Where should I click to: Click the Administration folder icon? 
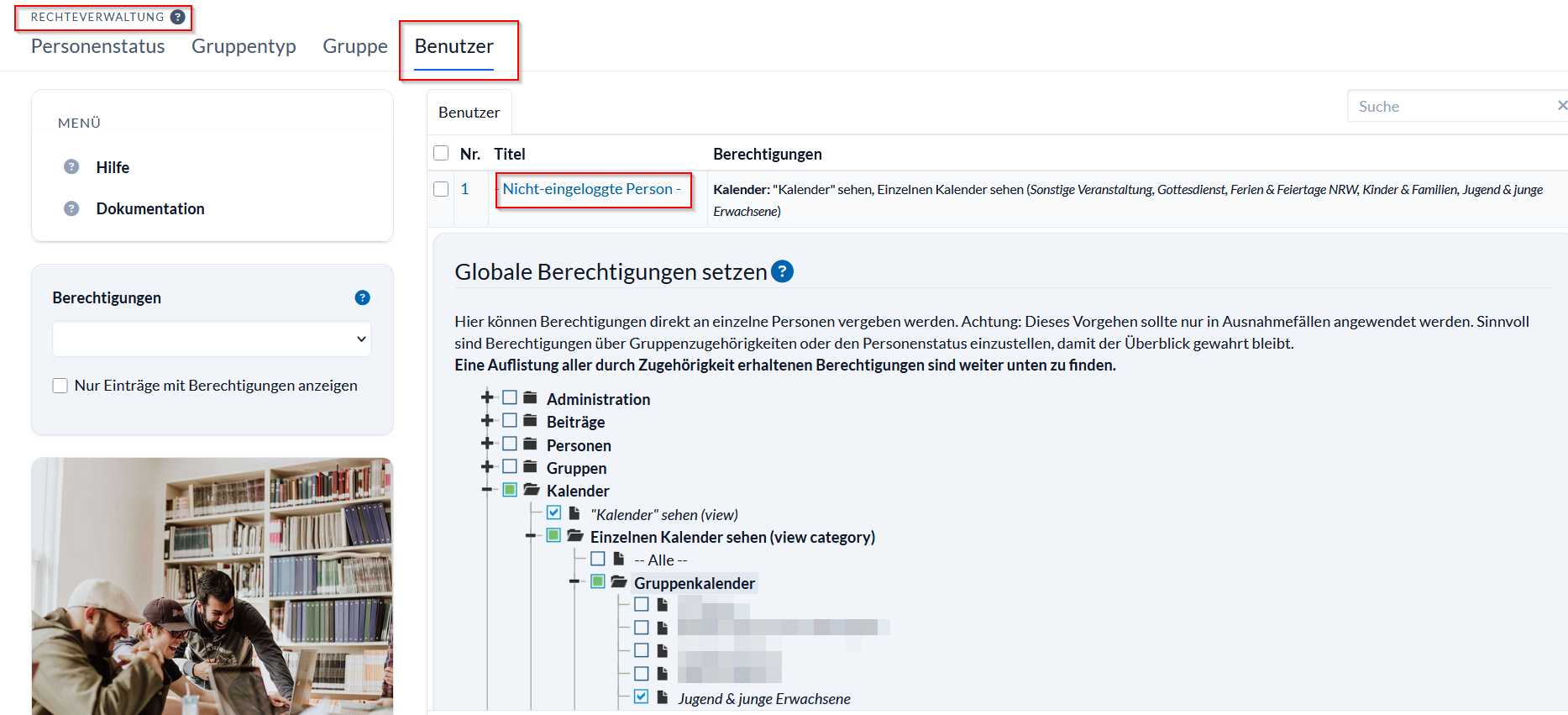pyautogui.click(x=530, y=397)
